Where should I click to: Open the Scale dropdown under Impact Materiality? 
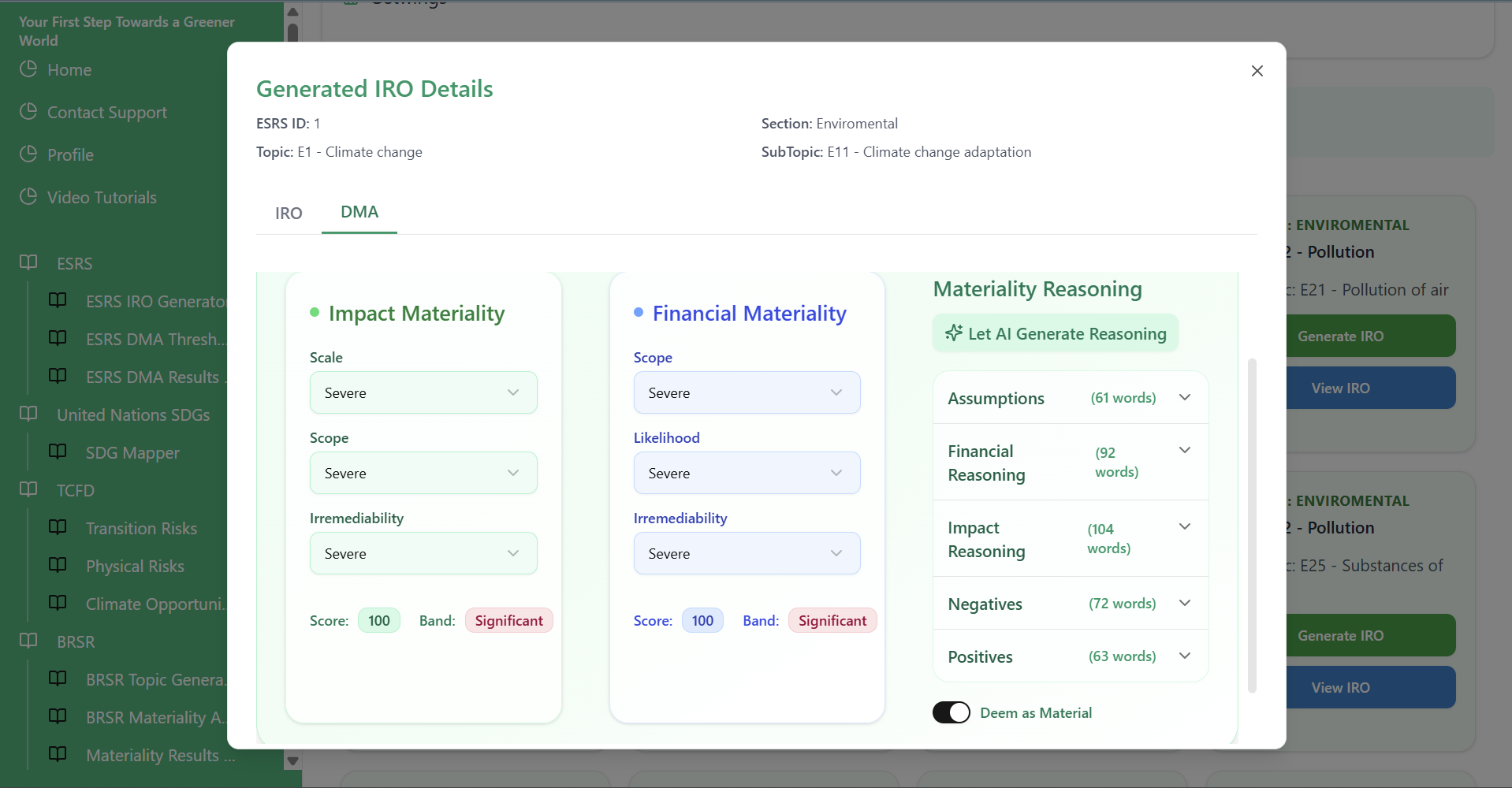pyautogui.click(x=423, y=392)
